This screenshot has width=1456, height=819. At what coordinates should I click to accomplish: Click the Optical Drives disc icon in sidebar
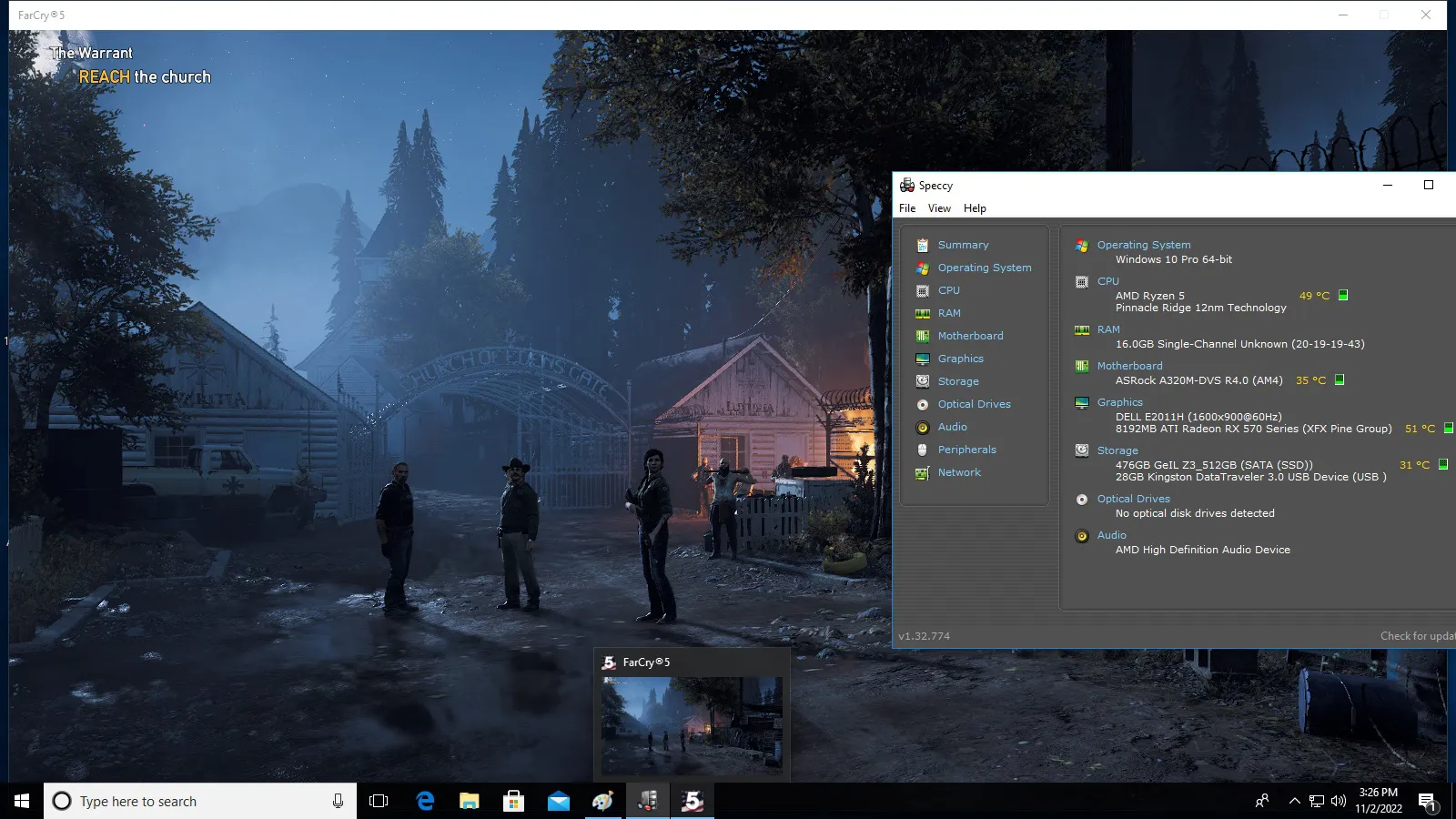click(x=923, y=404)
